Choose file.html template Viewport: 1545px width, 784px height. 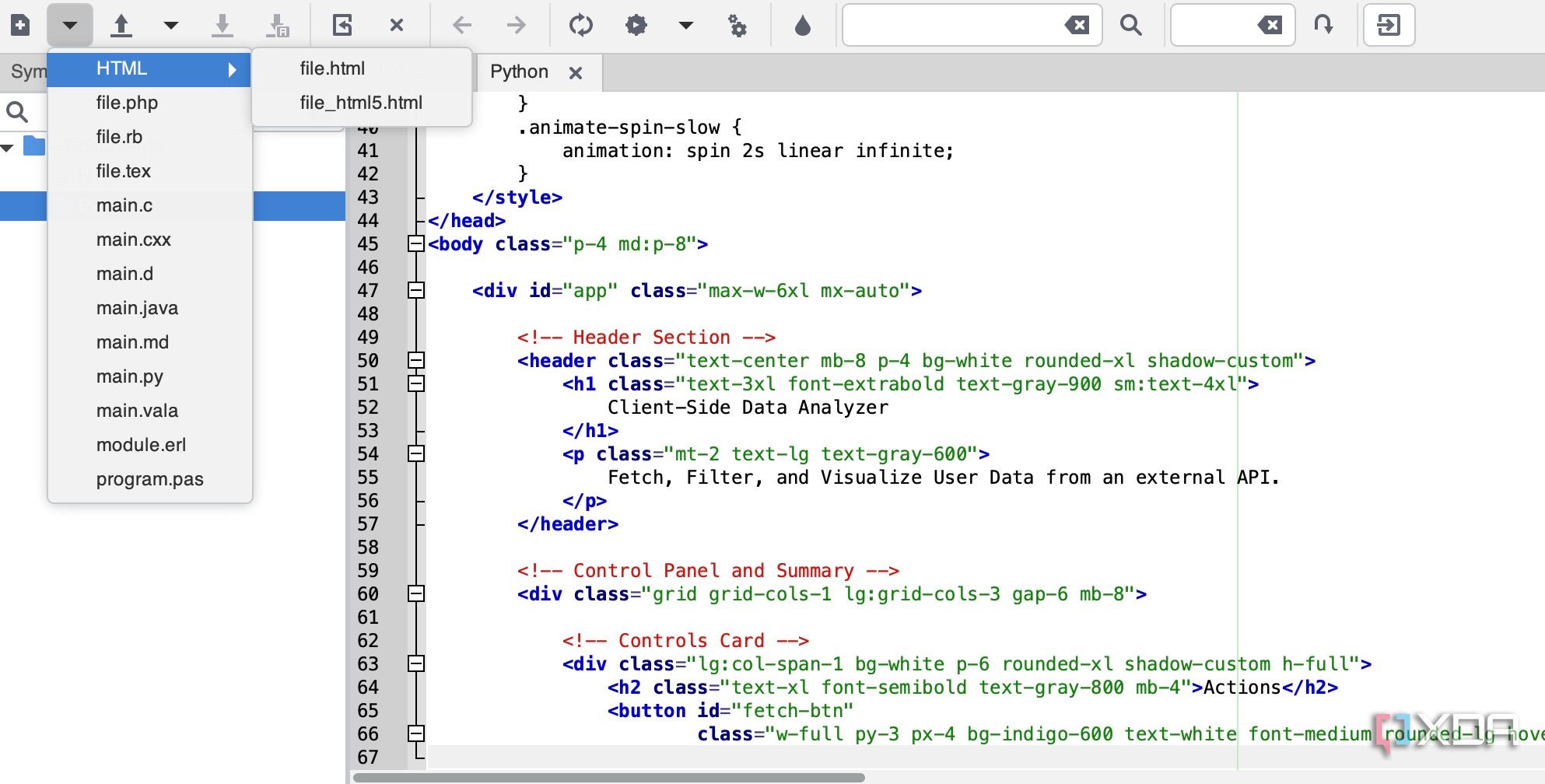[362, 68]
